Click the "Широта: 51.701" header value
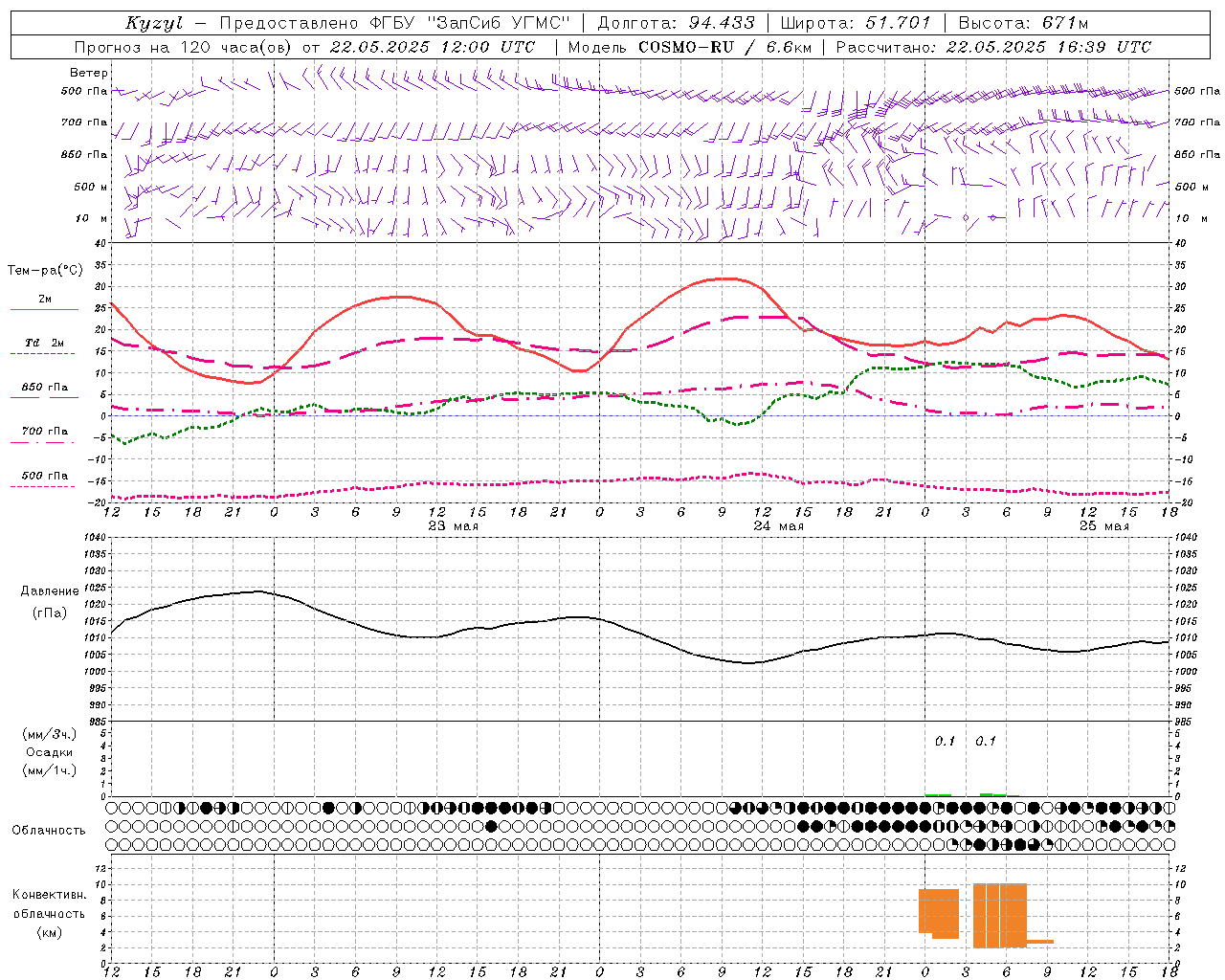 856,23
